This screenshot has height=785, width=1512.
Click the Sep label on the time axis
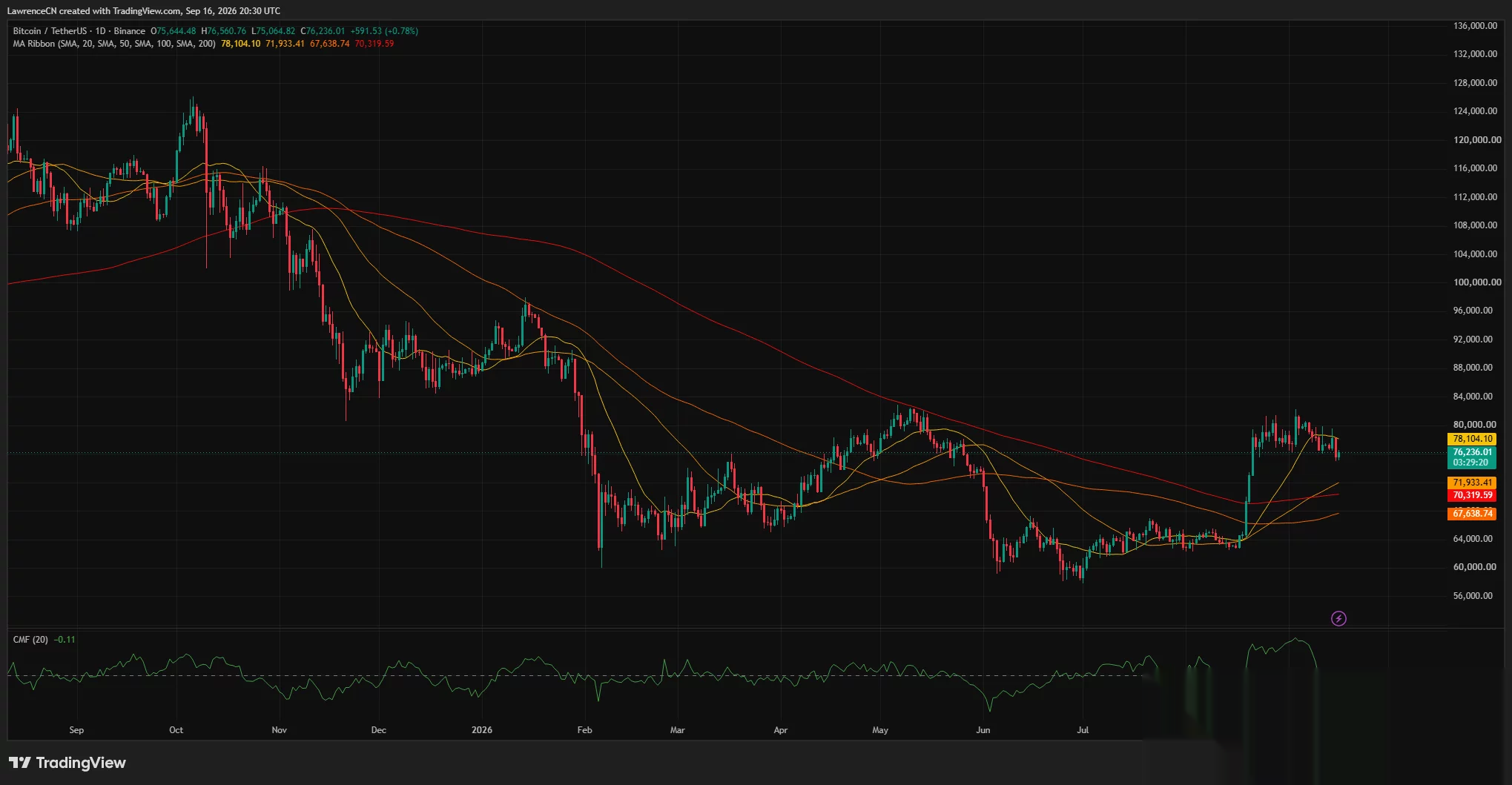[76, 730]
